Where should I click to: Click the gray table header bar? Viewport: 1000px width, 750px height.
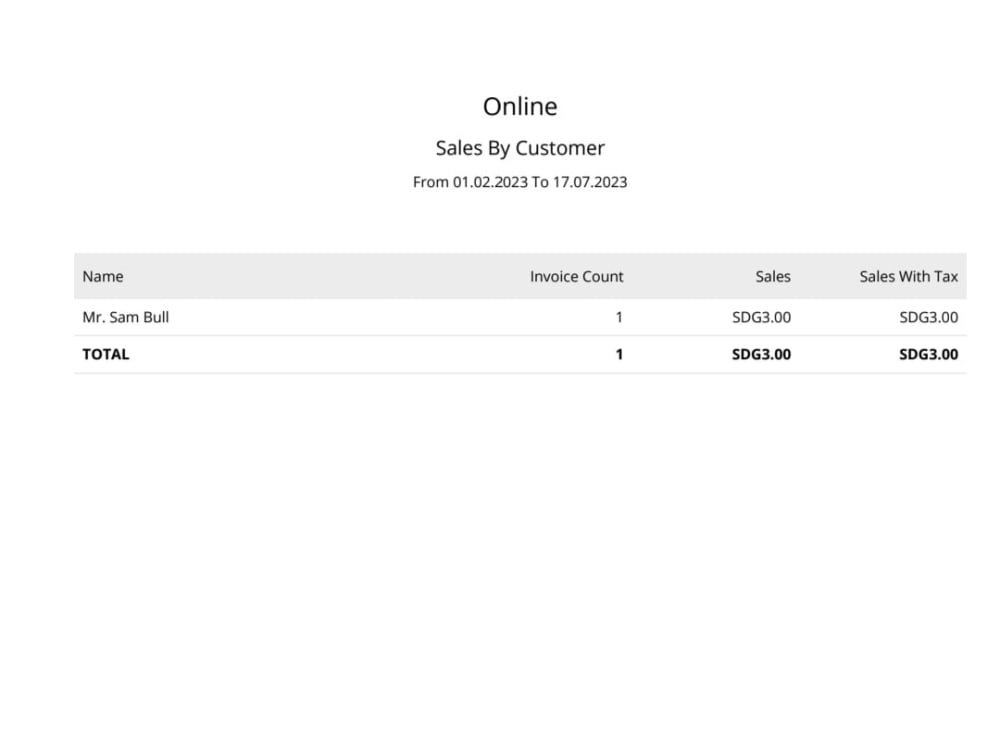520,276
